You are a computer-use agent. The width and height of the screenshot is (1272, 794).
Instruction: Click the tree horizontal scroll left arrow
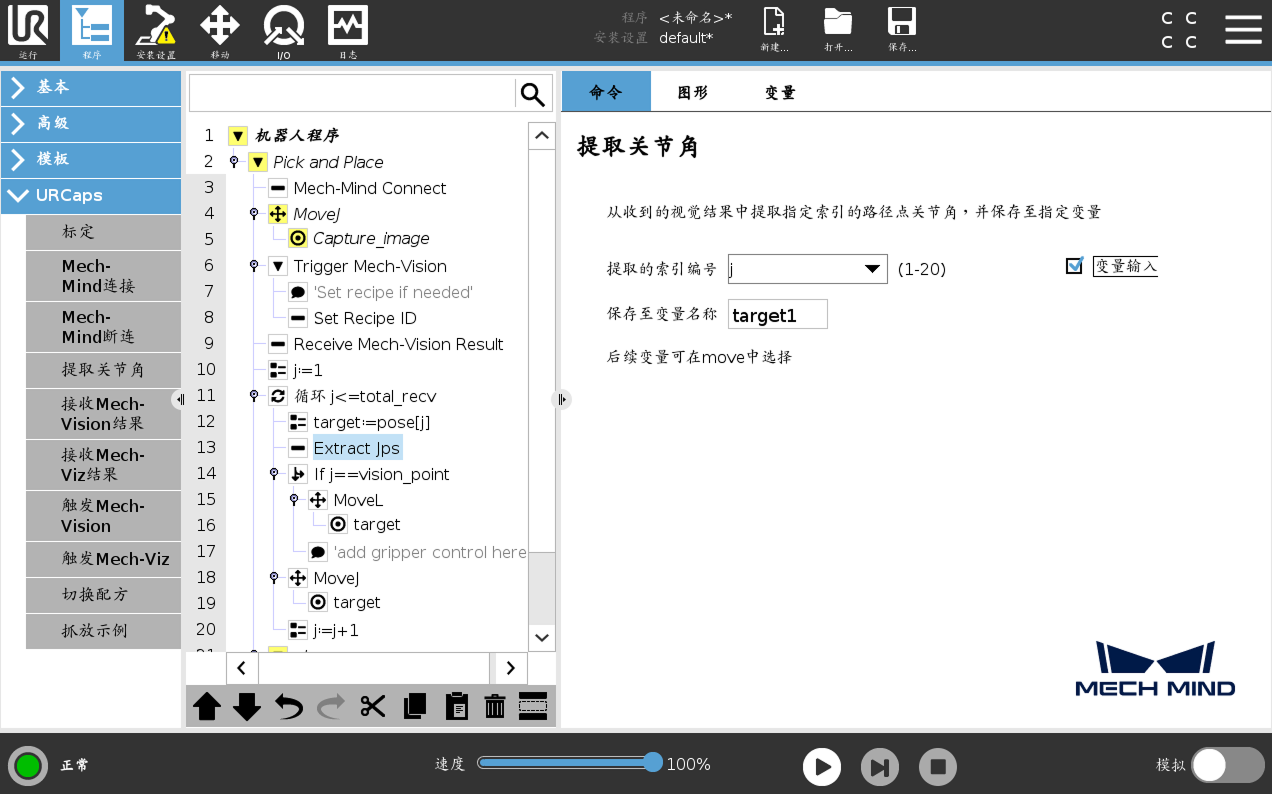242,668
